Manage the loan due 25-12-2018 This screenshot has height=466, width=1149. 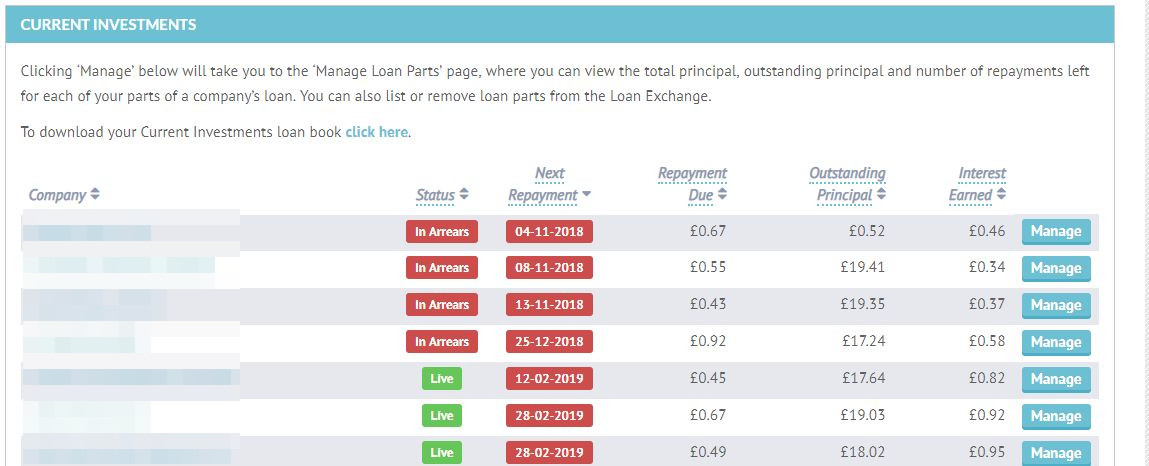point(1056,342)
